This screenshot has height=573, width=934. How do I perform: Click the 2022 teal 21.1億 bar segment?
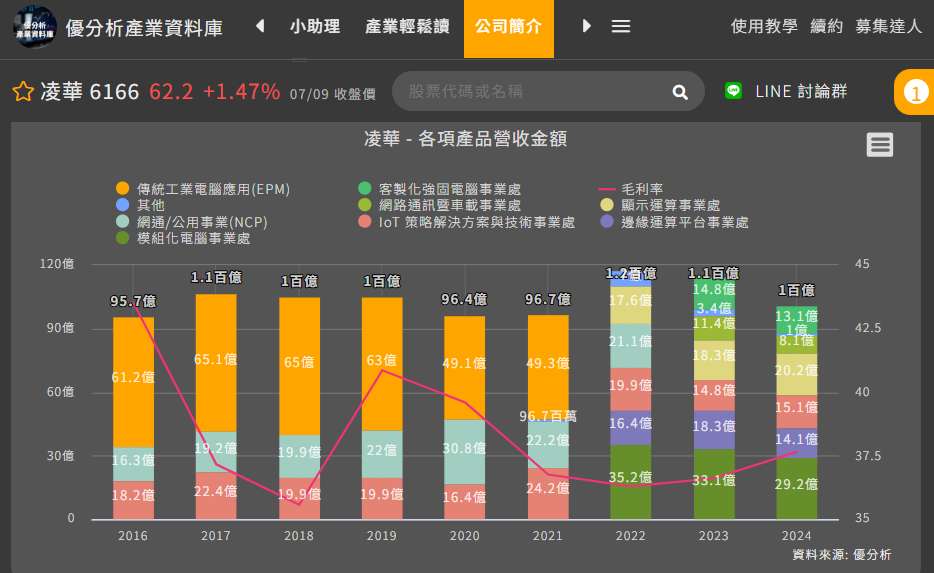[x=631, y=346]
